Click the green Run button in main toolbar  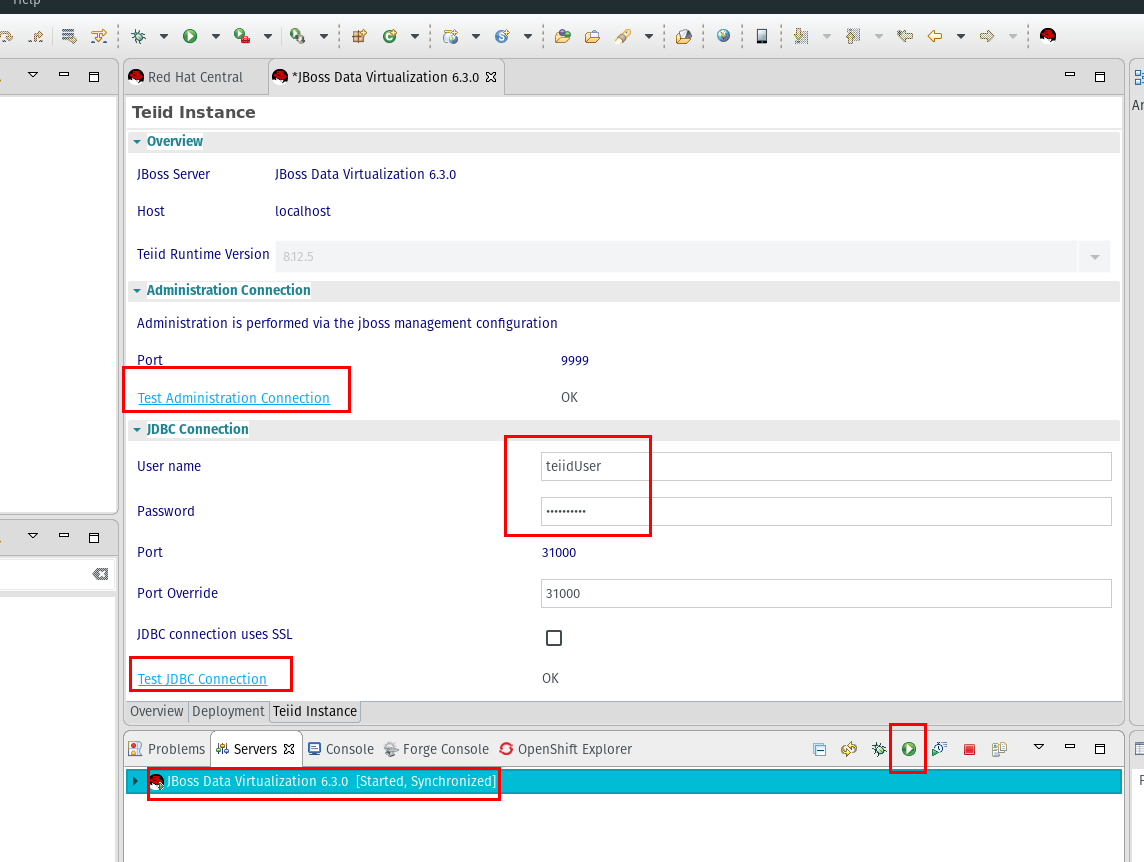(x=190, y=36)
